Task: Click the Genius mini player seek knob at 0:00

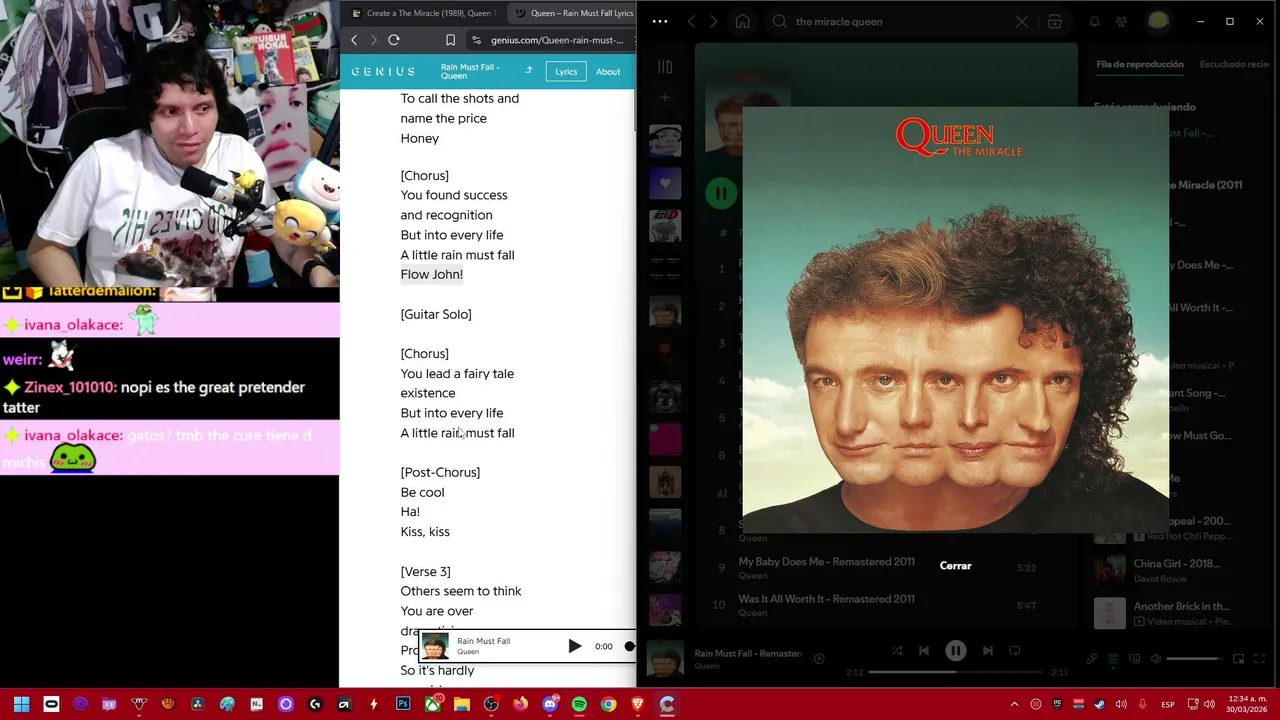Action: point(629,646)
